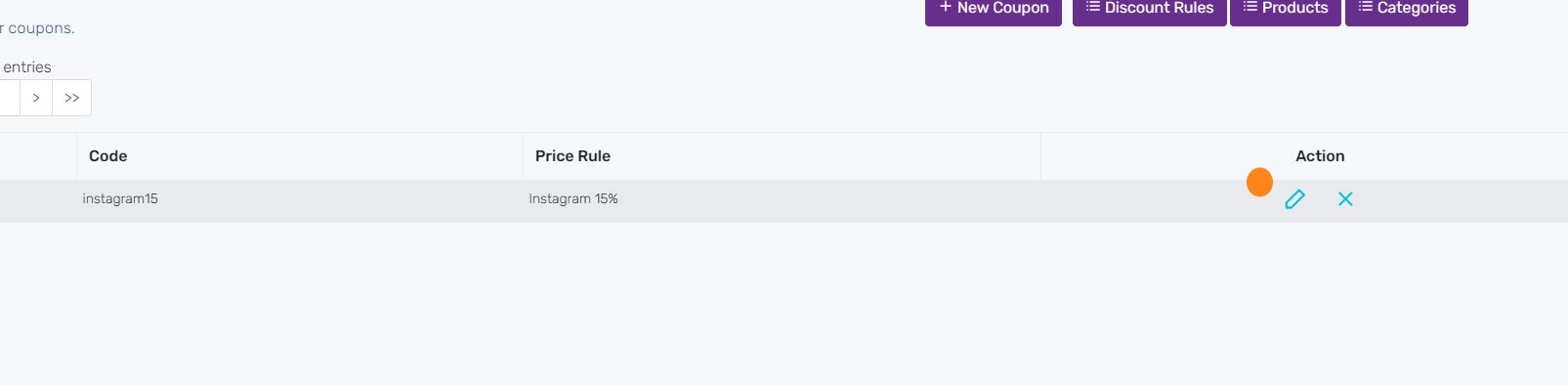The width and height of the screenshot is (1568, 385).
Task: Go to the Products list
Action: coord(1286,10)
